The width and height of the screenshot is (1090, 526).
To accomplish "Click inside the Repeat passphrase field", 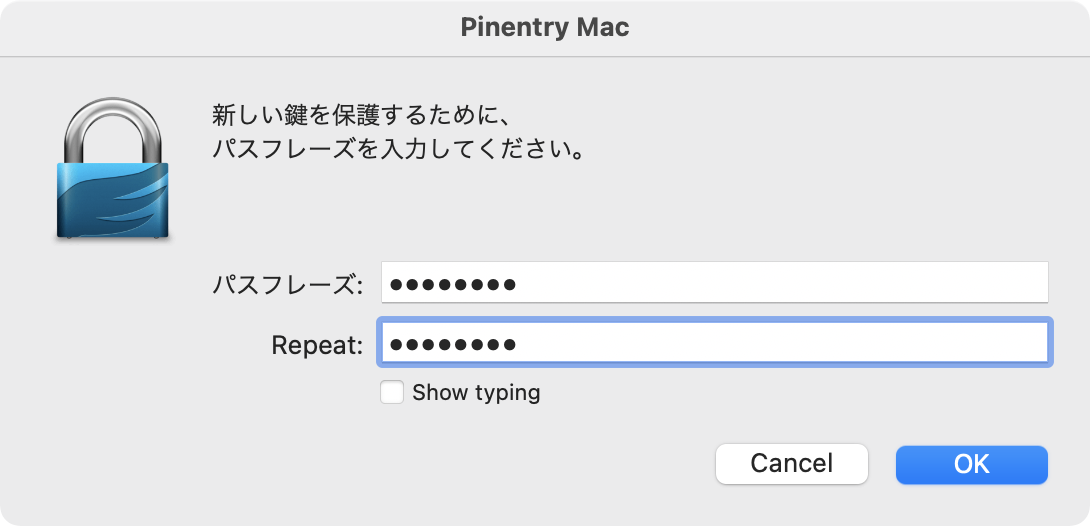I will click(x=715, y=342).
